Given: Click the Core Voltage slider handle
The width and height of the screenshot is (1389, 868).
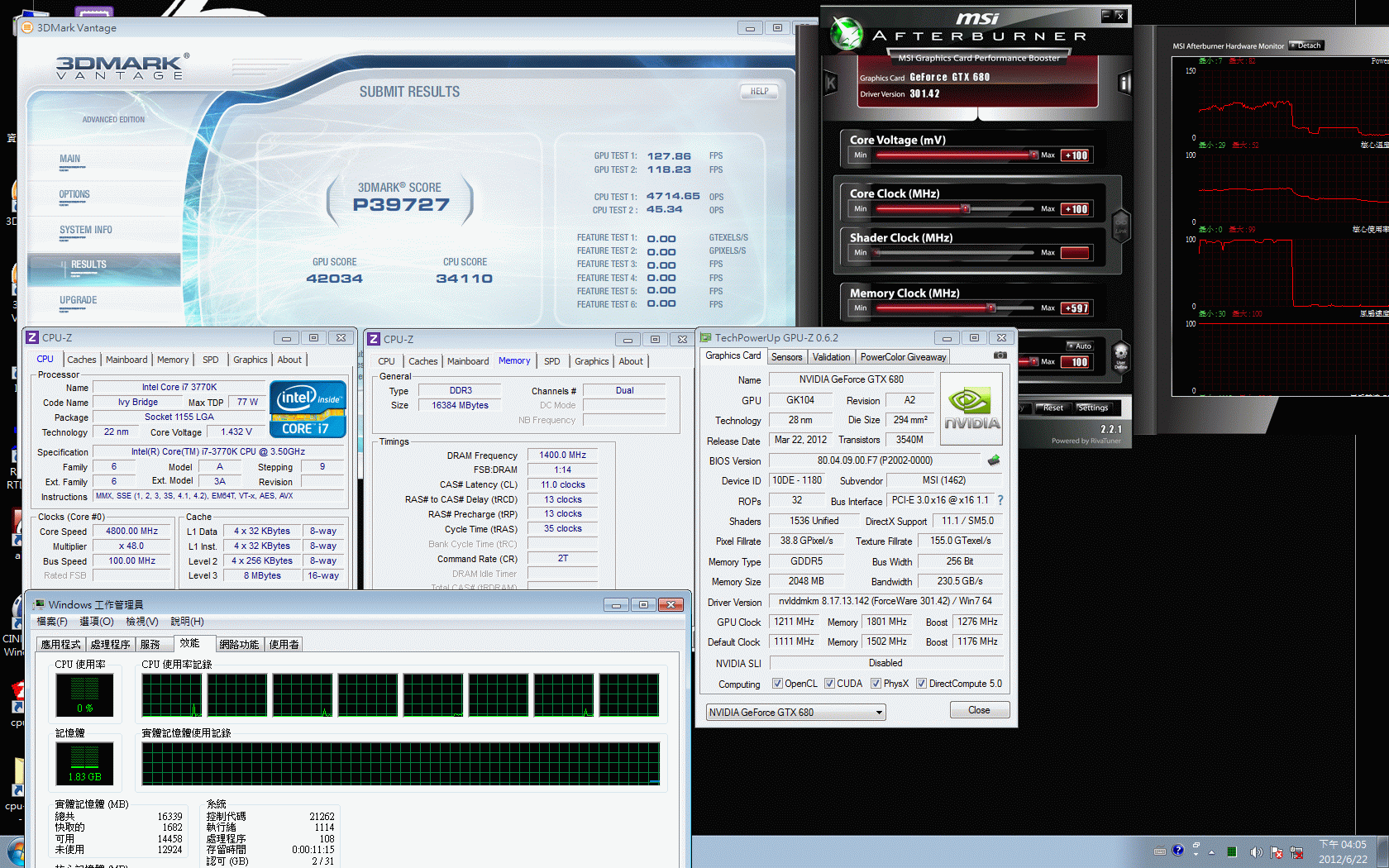Looking at the screenshot, I should (x=1033, y=155).
